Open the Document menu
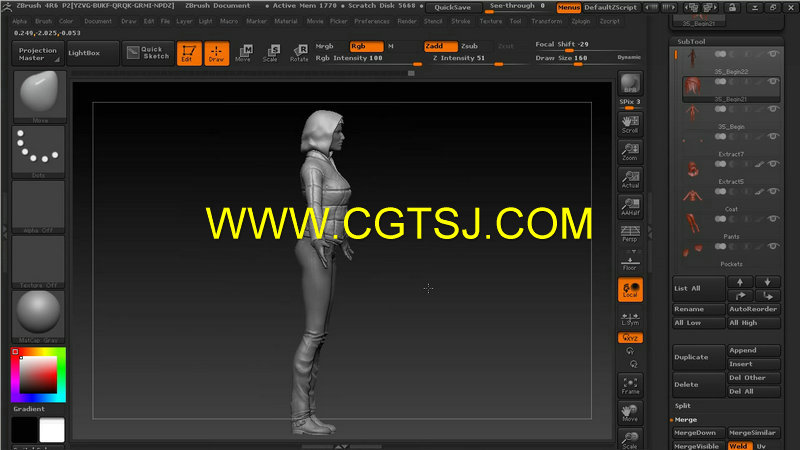800x450 pixels. (98, 21)
